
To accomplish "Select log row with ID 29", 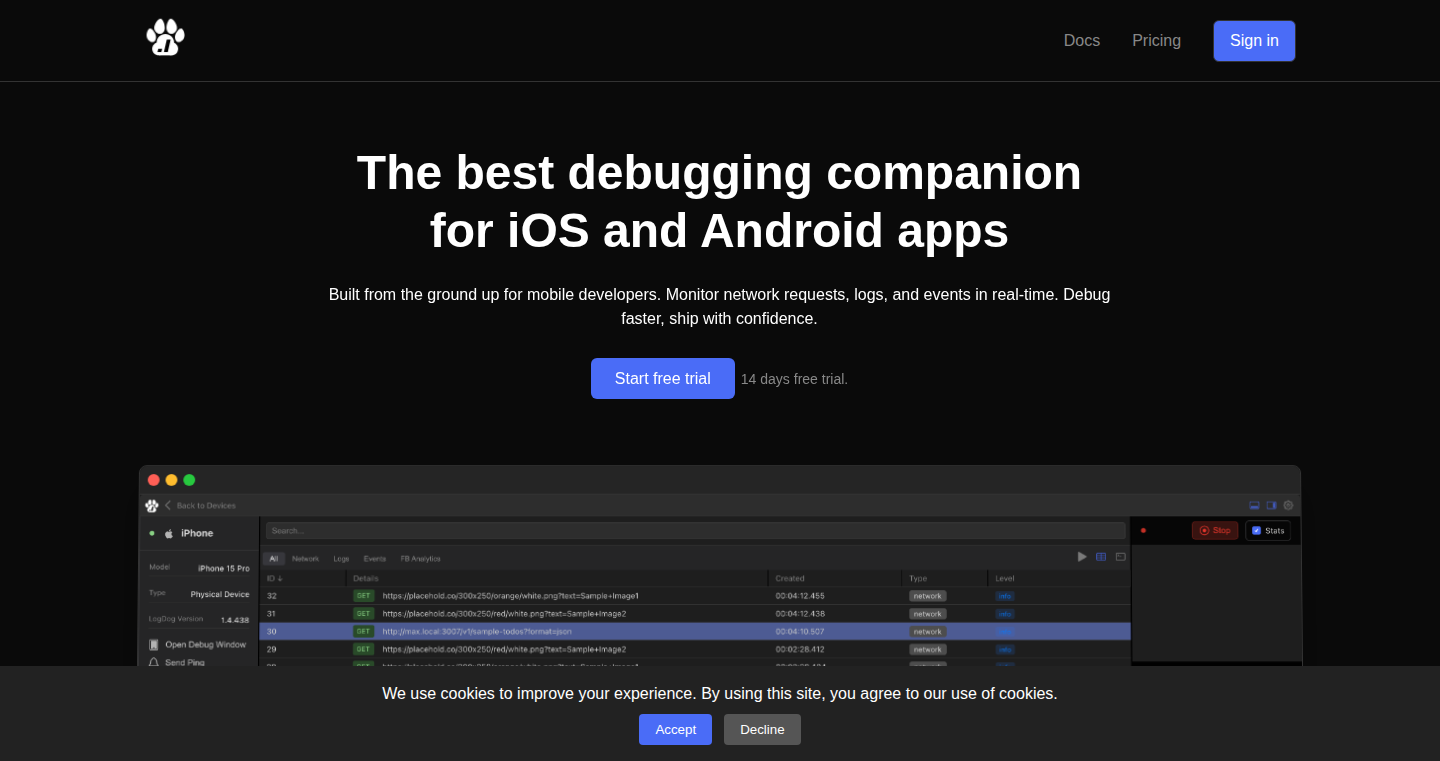I will (695, 650).
